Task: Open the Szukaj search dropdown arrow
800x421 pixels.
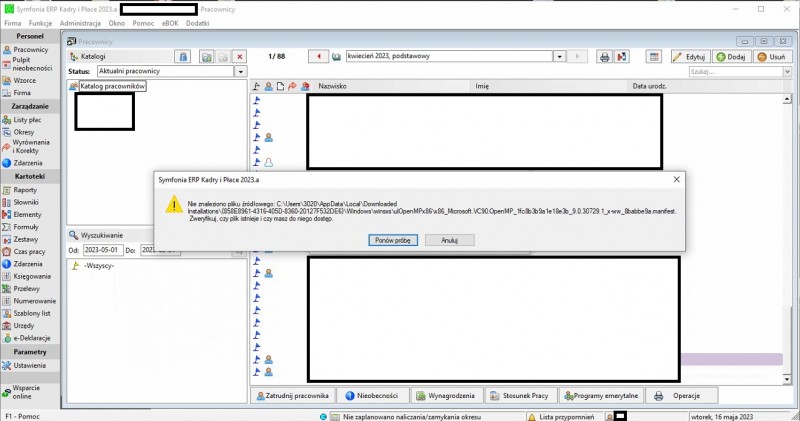Action: coord(787,72)
